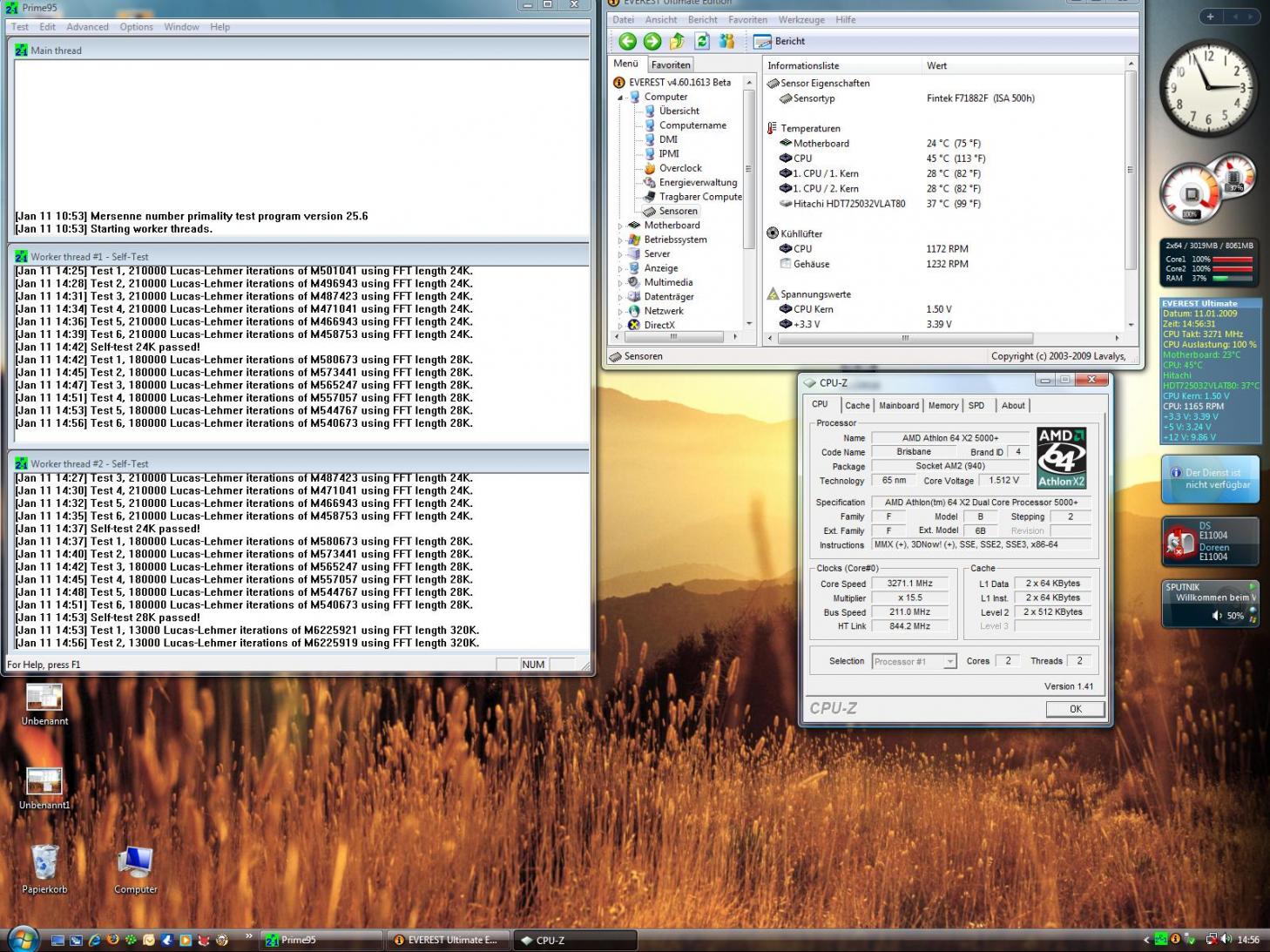Click the Informationsliste column header
The width and height of the screenshot is (1270, 952).
coord(841,65)
